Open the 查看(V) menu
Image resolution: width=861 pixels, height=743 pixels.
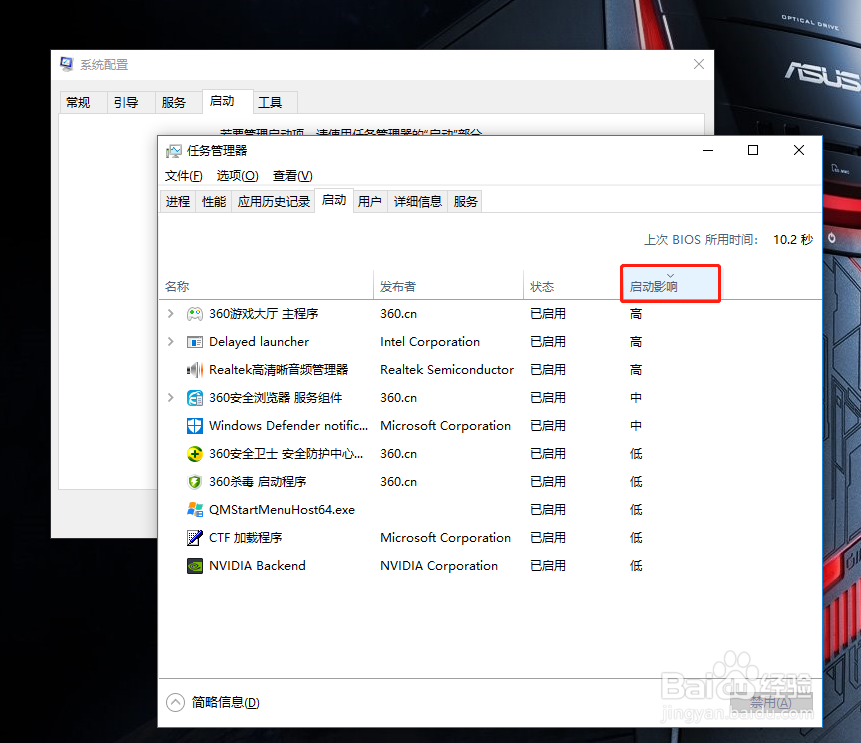coord(293,176)
